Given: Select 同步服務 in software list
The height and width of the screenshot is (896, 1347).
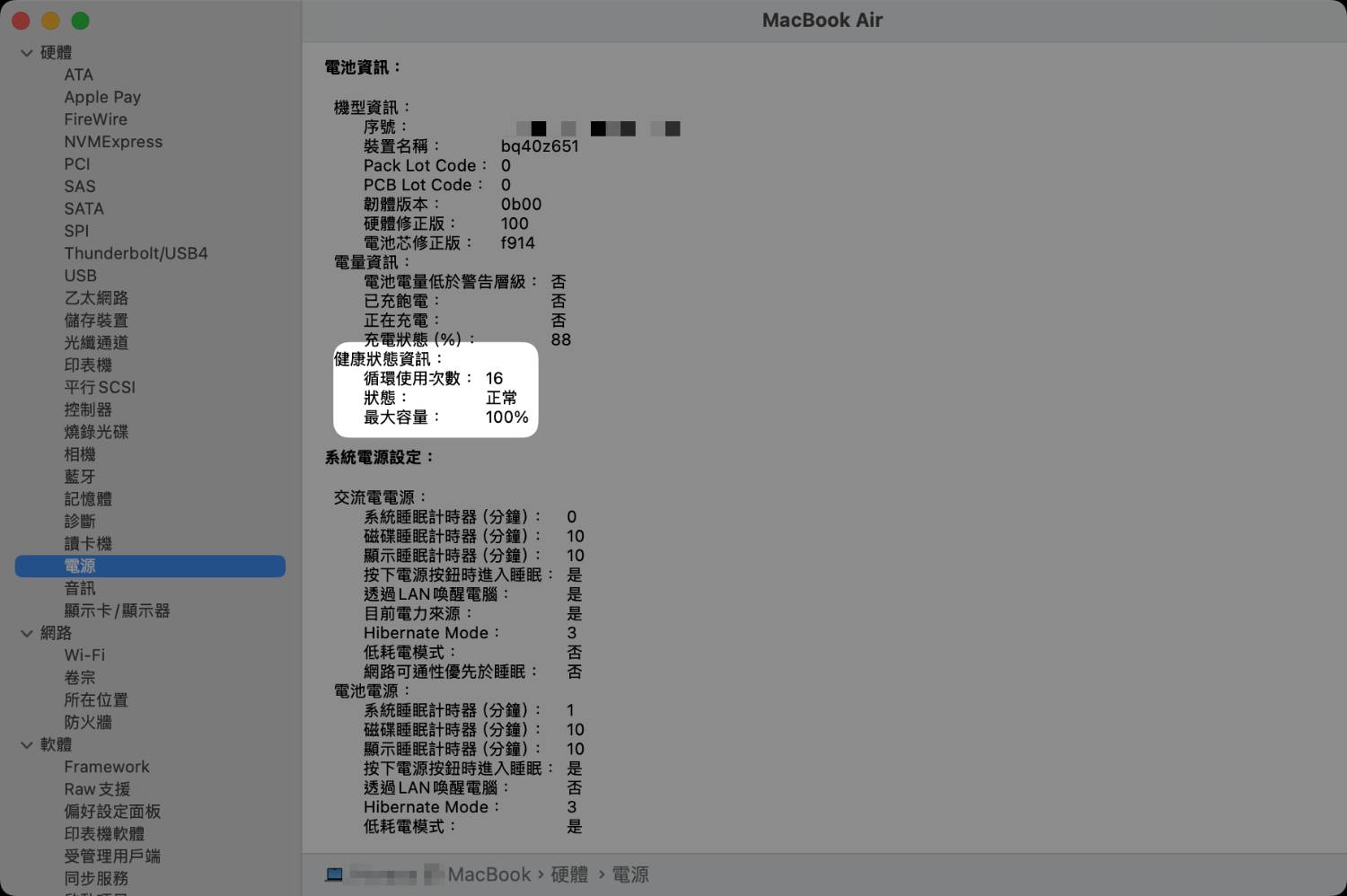Looking at the screenshot, I should point(96,878).
